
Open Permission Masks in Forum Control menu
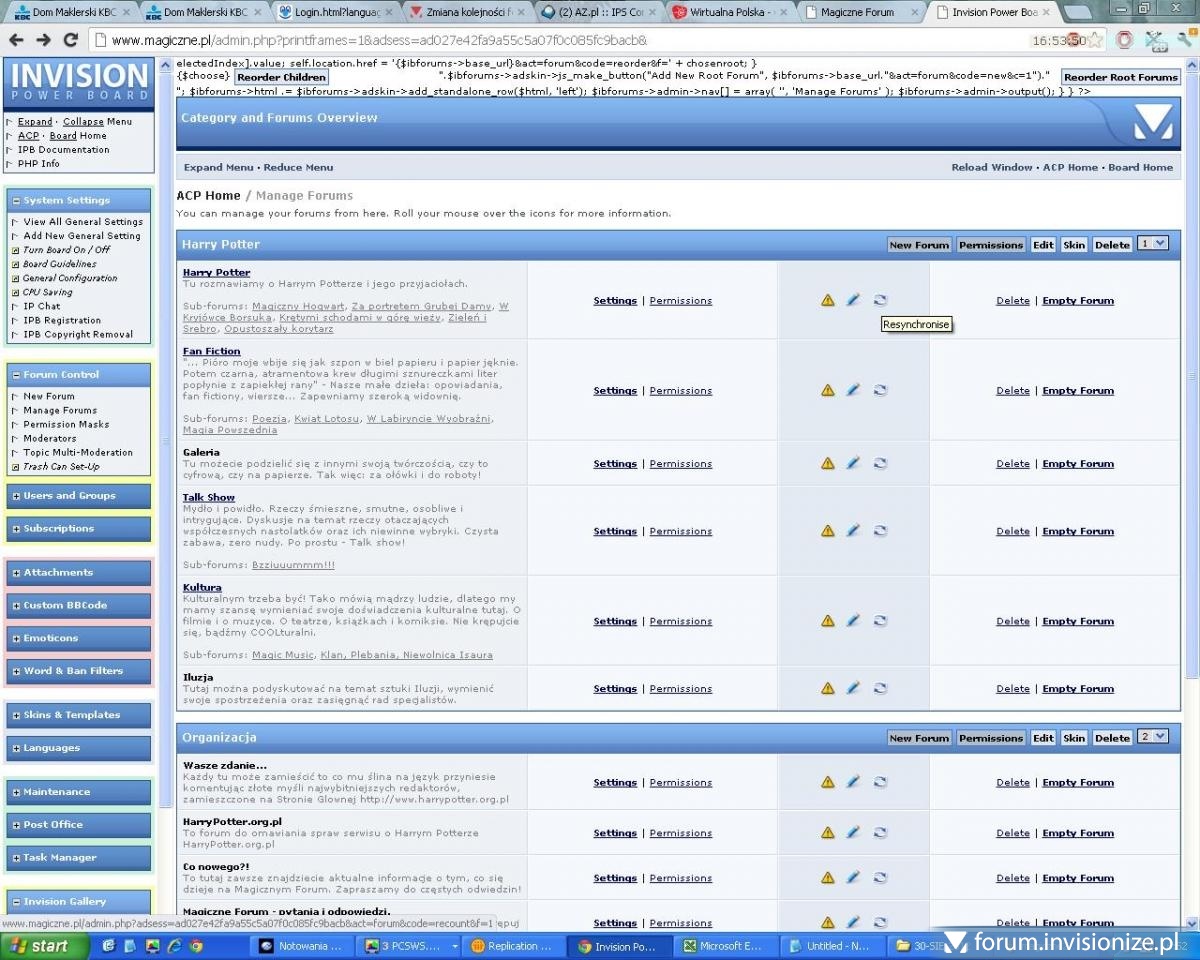click(x=66, y=424)
